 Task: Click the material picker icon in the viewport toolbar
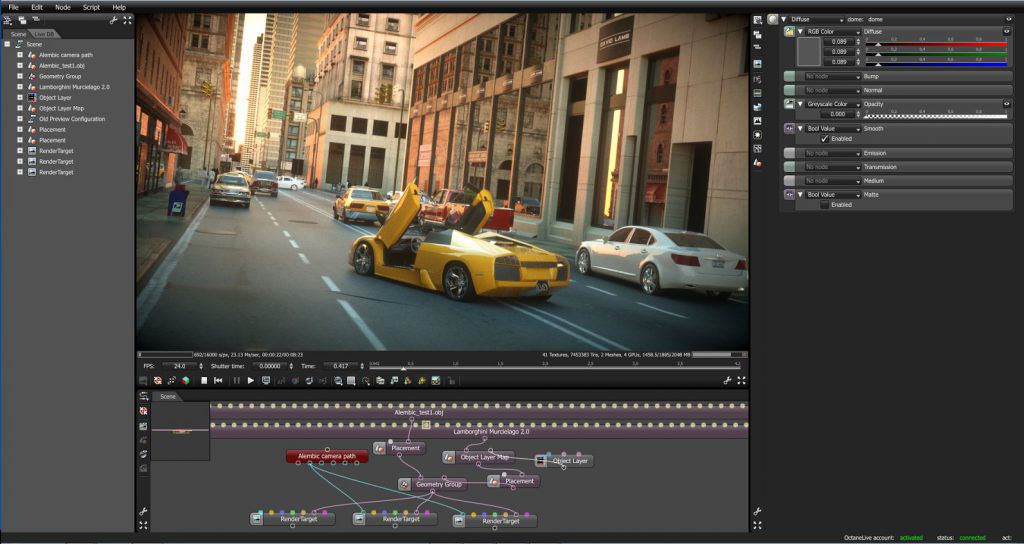coord(408,380)
